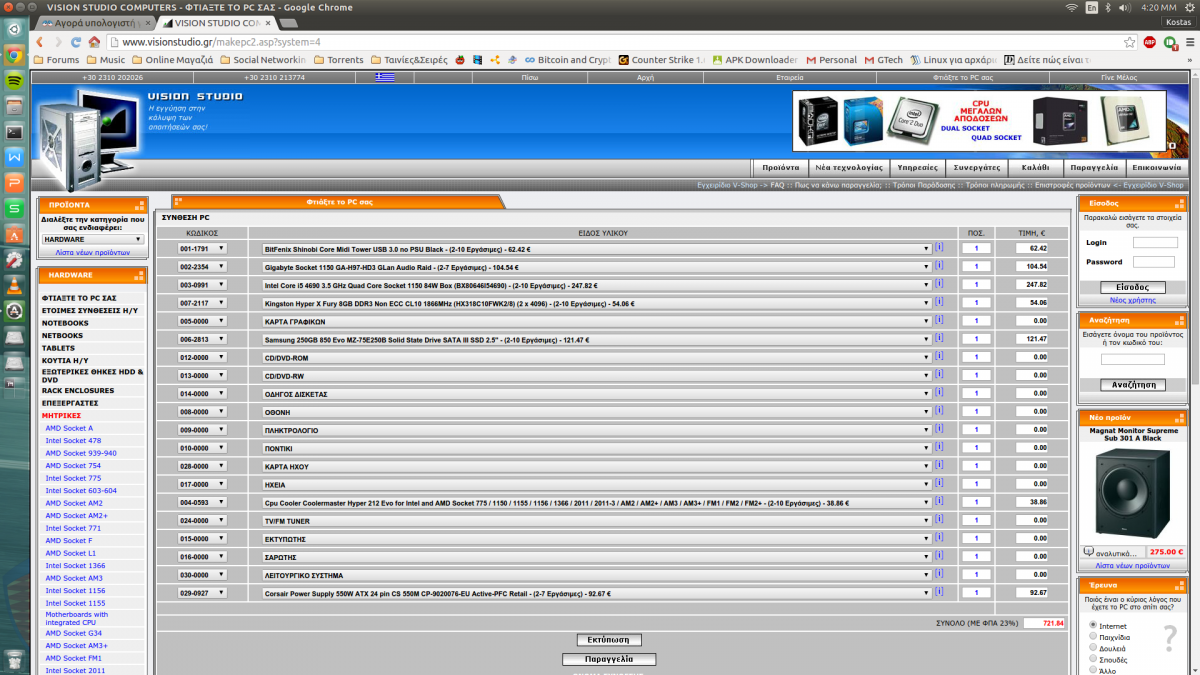Open the Intel Socket 1155 sidebar link
The width and height of the screenshot is (1200, 675).
[75, 603]
